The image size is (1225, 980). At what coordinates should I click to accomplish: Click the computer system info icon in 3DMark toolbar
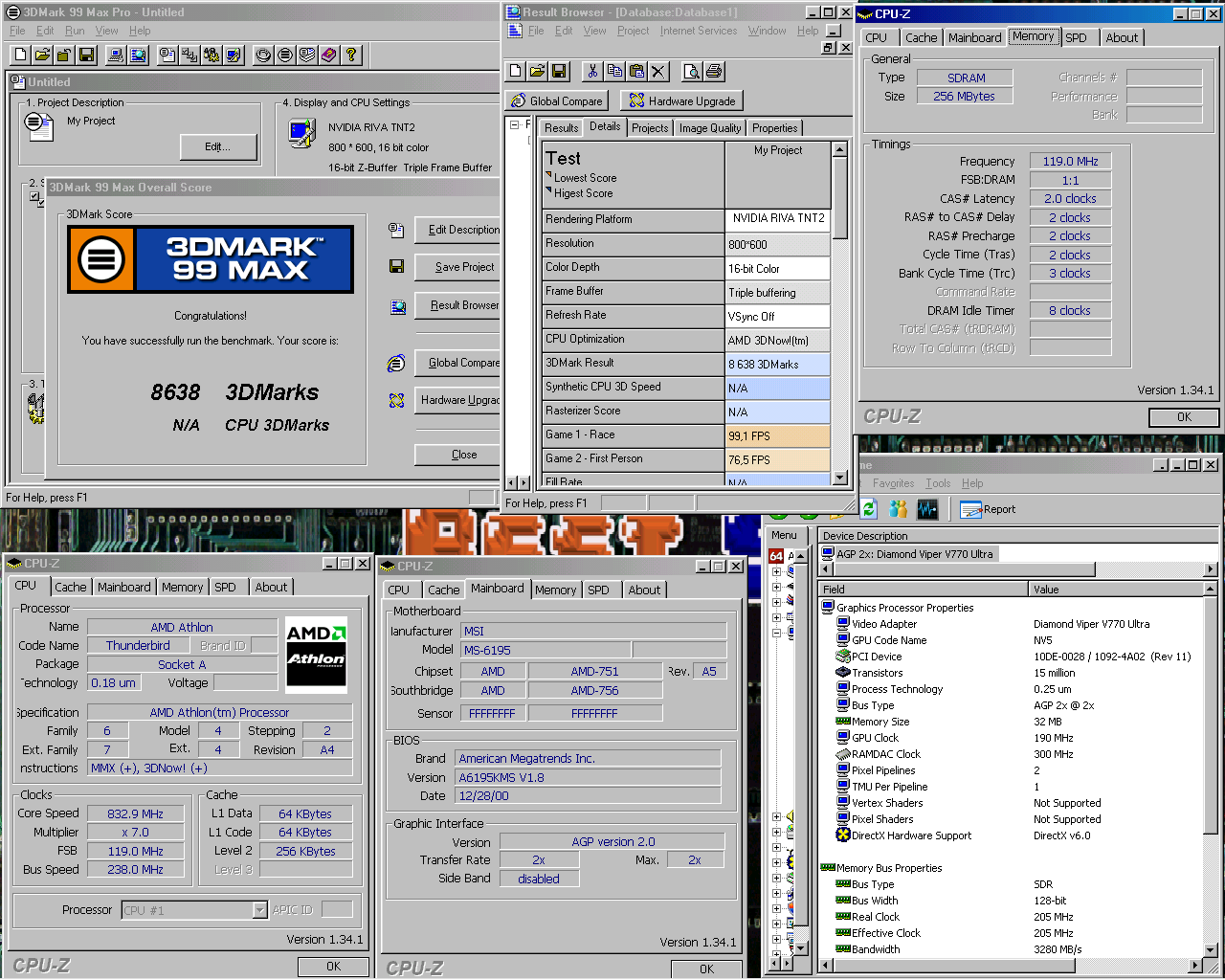coord(116,55)
